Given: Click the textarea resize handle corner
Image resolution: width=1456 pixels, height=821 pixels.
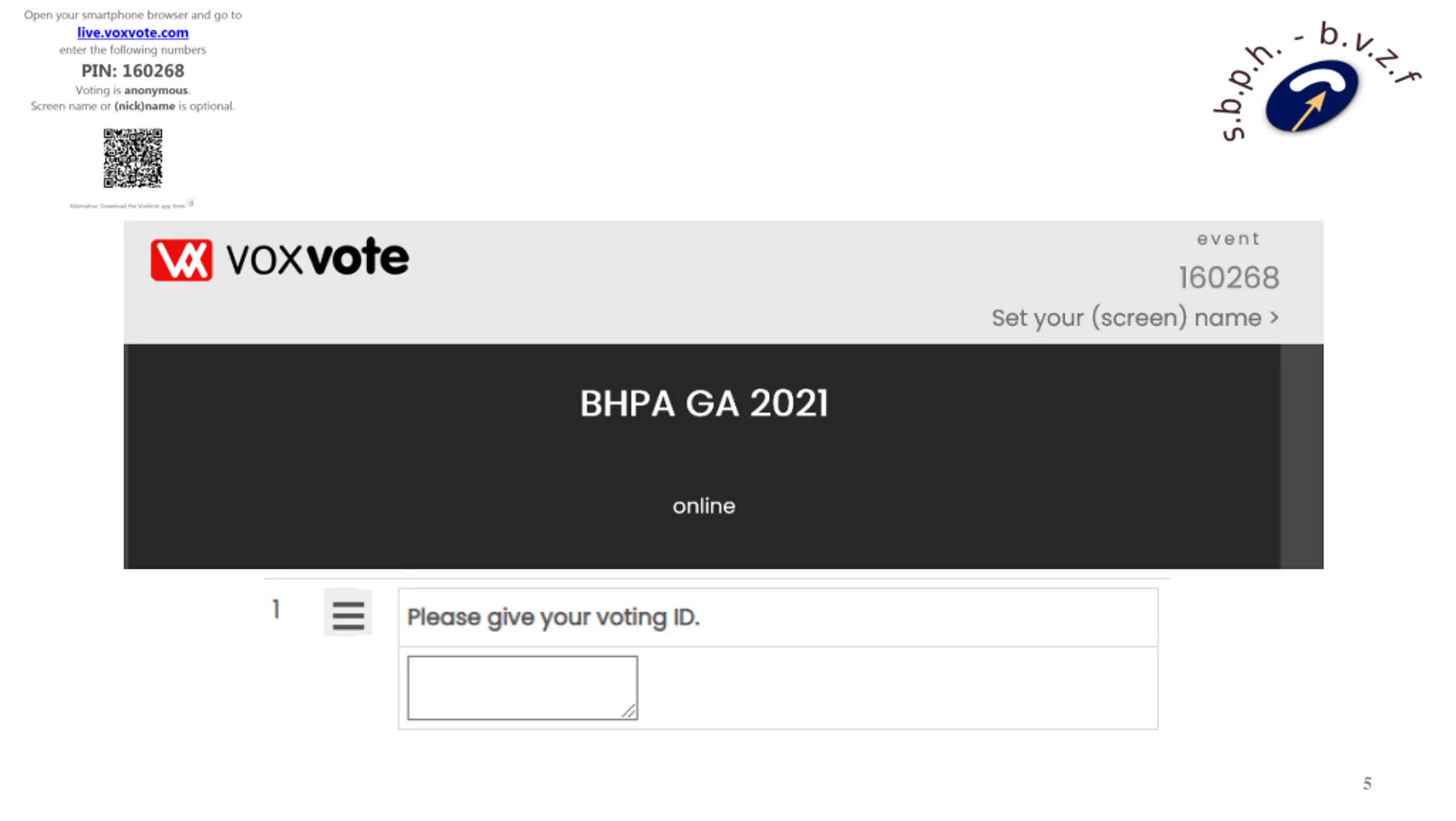Looking at the screenshot, I should [x=628, y=711].
